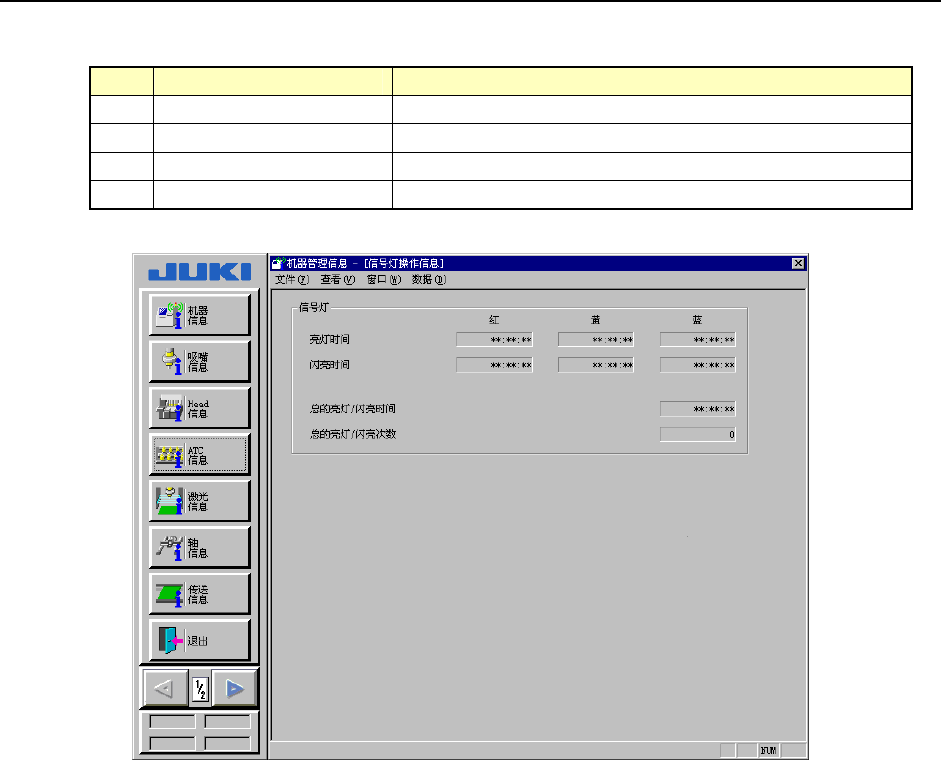Open the 机器信息 machine info button

point(199,315)
